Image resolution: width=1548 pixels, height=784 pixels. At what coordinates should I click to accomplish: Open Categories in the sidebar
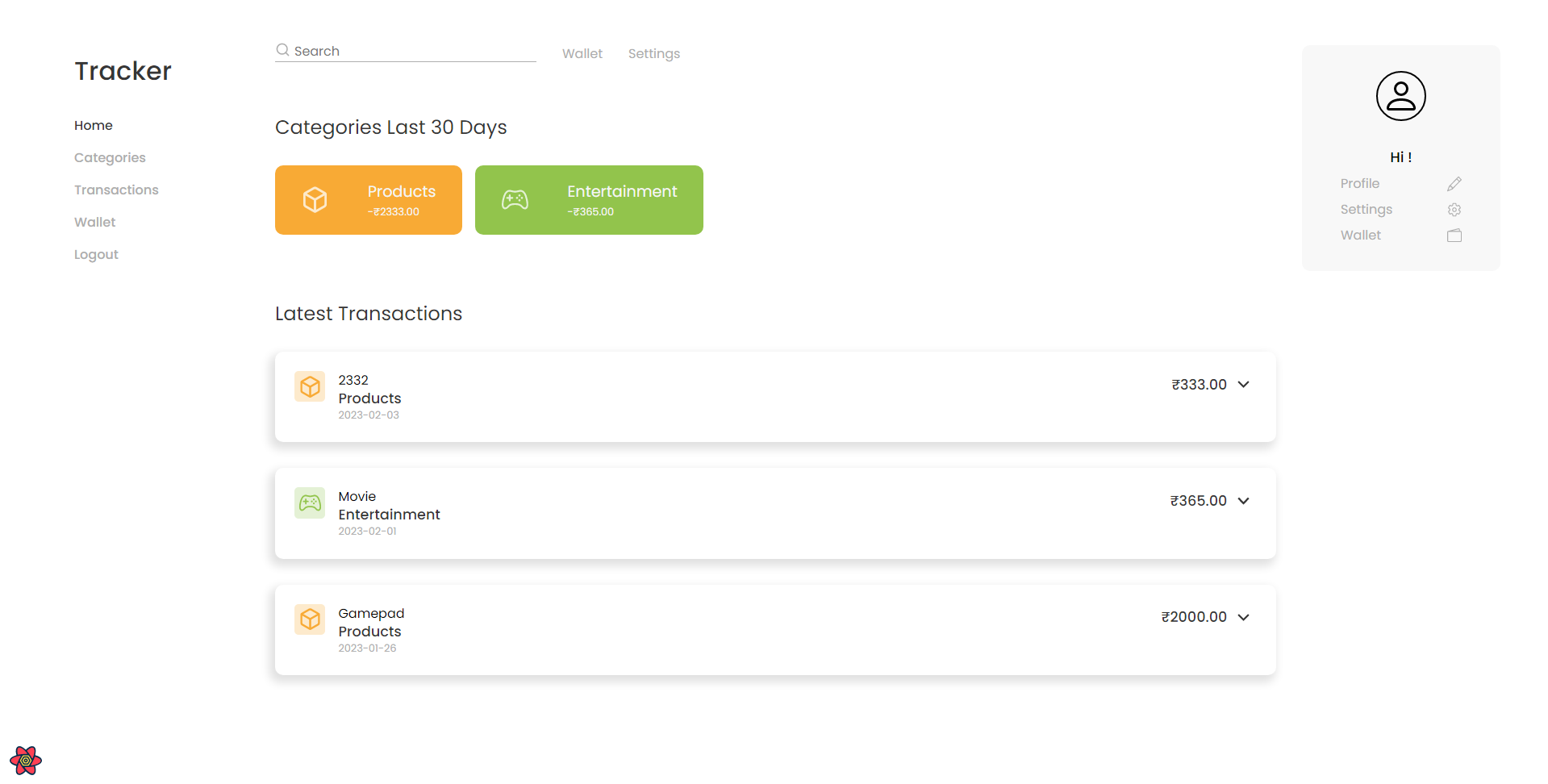coord(110,157)
